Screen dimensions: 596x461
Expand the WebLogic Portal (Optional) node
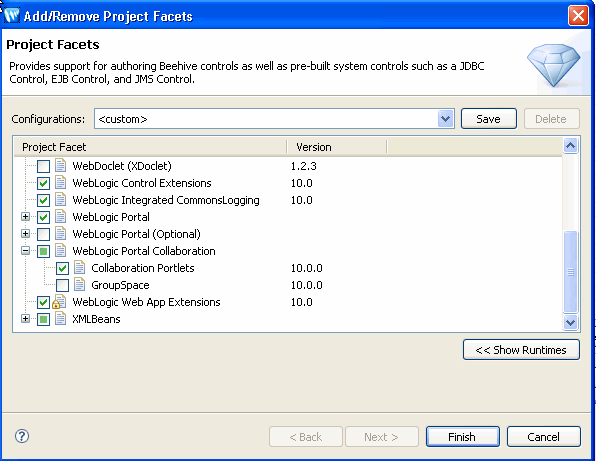(25, 233)
